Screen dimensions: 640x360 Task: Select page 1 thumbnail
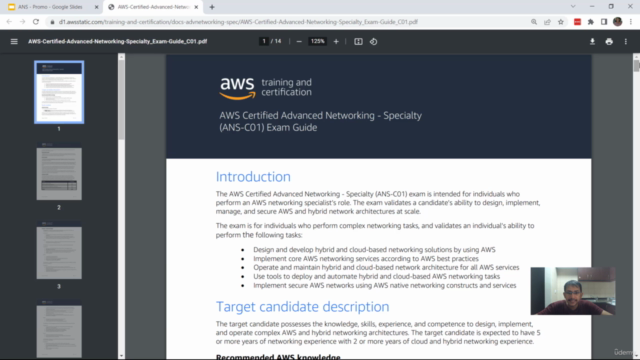coord(59,92)
